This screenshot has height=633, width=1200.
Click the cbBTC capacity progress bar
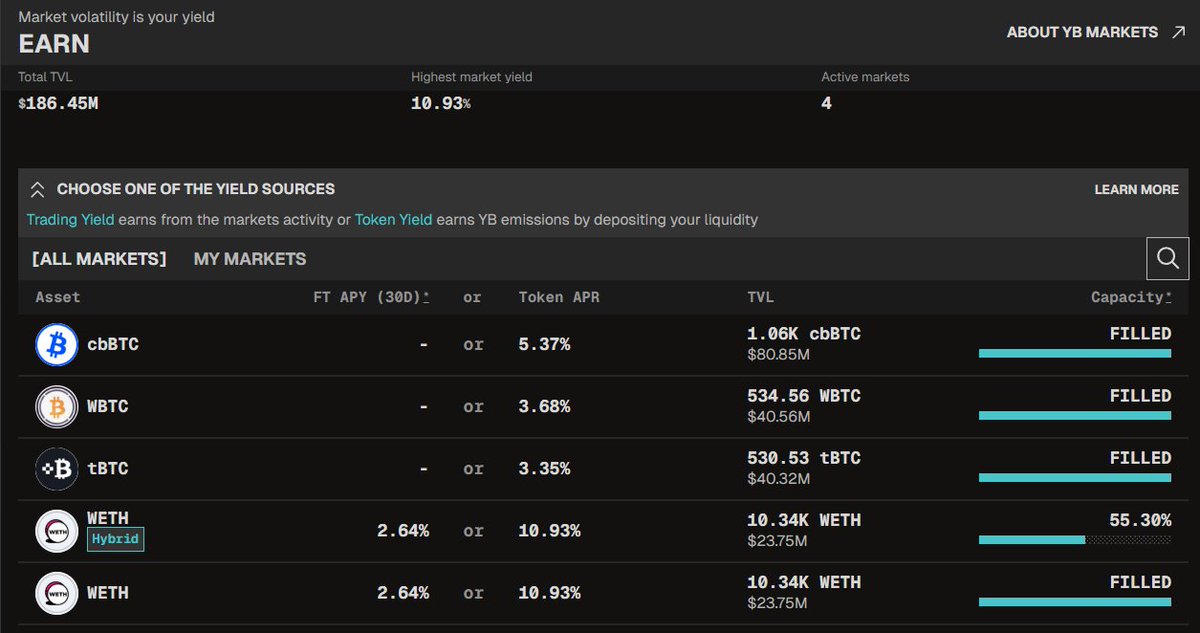(1075, 353)
